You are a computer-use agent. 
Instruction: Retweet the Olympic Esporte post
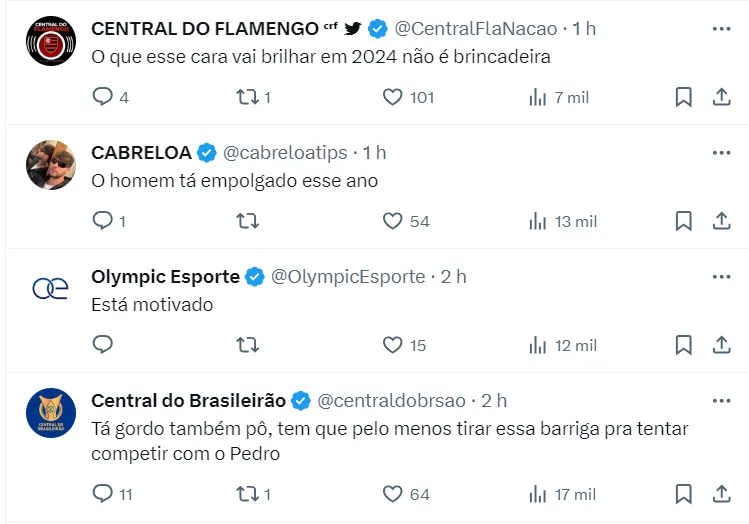[x=247, y=345]
